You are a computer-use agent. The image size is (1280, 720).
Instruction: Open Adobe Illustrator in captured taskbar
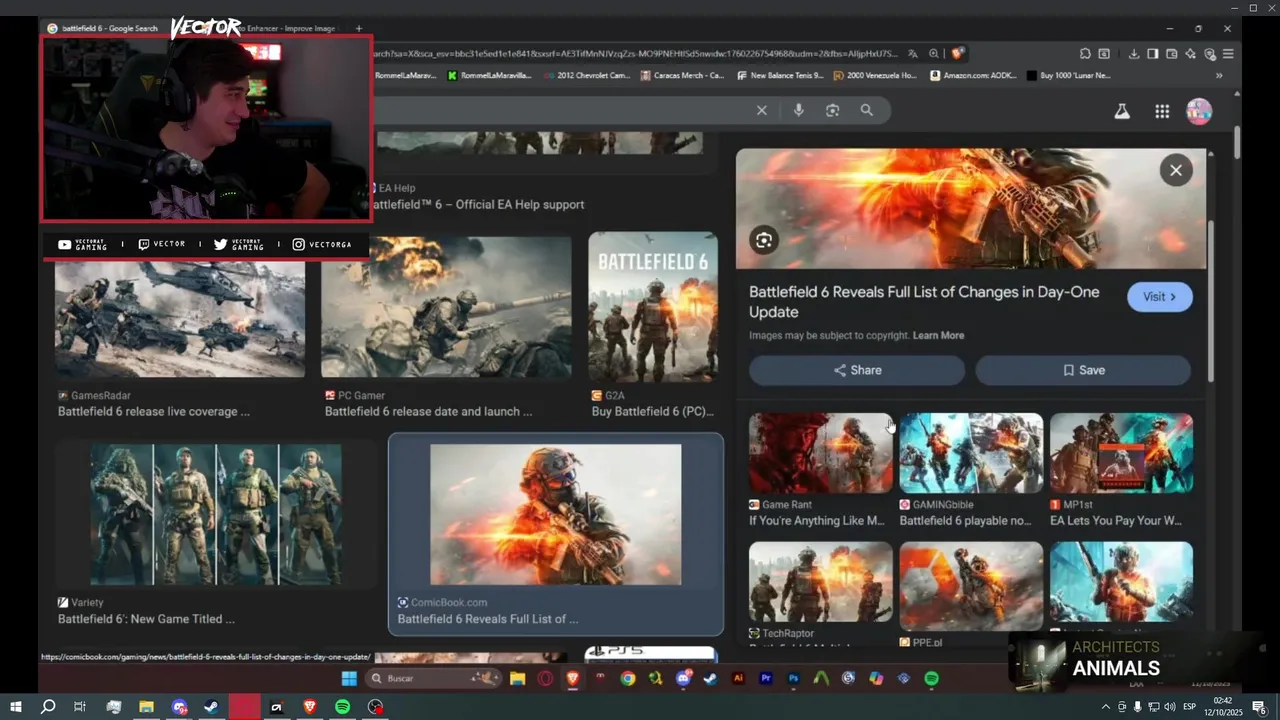coord(738,678)
